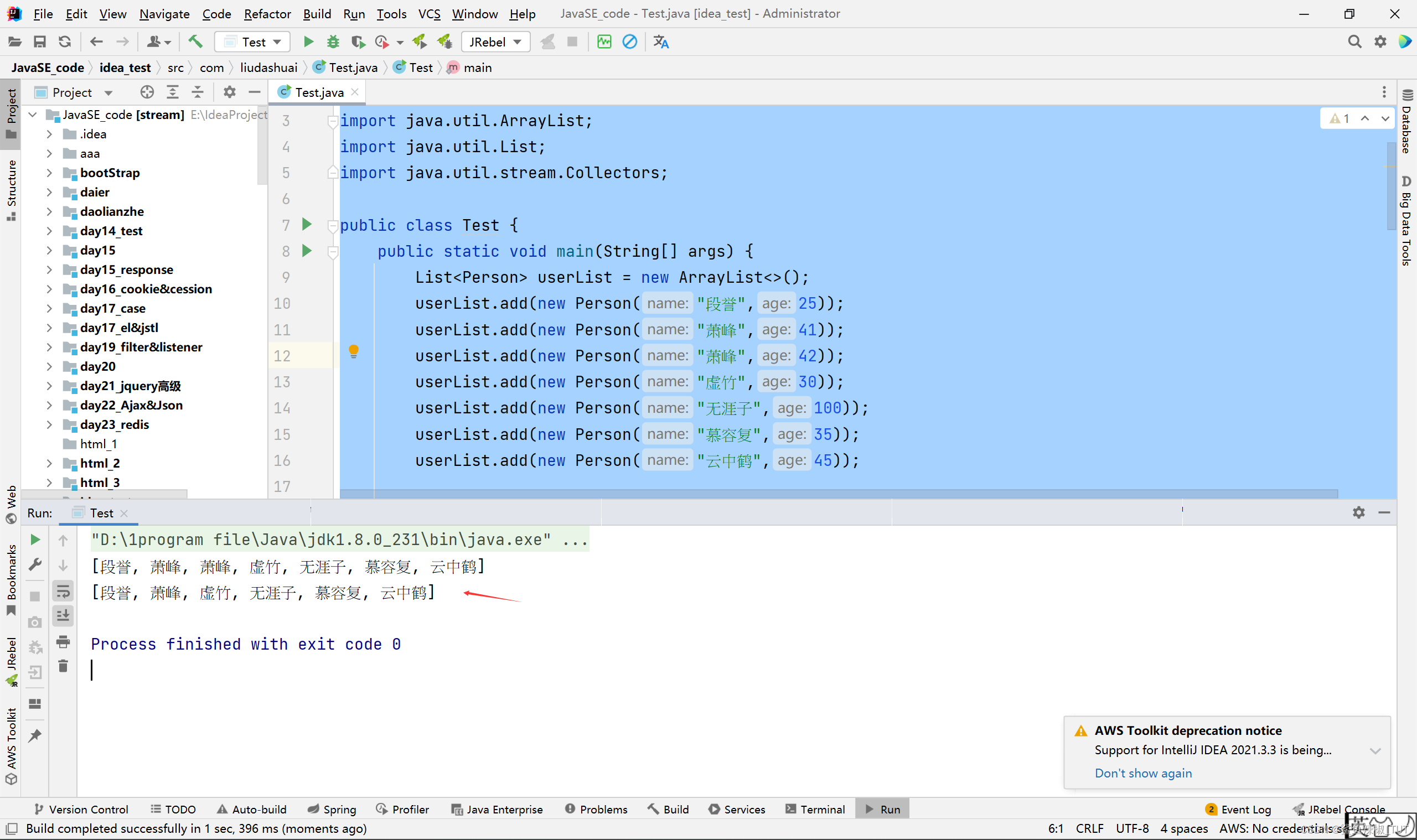
Task: Toggle the Structure panel sidebar
Action: (13, 194)
